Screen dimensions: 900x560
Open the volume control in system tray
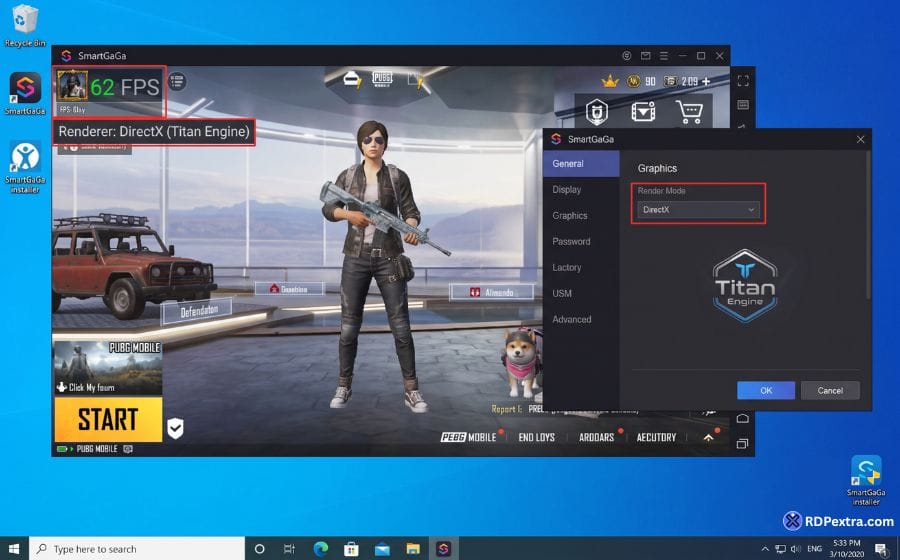pos(796,549)
